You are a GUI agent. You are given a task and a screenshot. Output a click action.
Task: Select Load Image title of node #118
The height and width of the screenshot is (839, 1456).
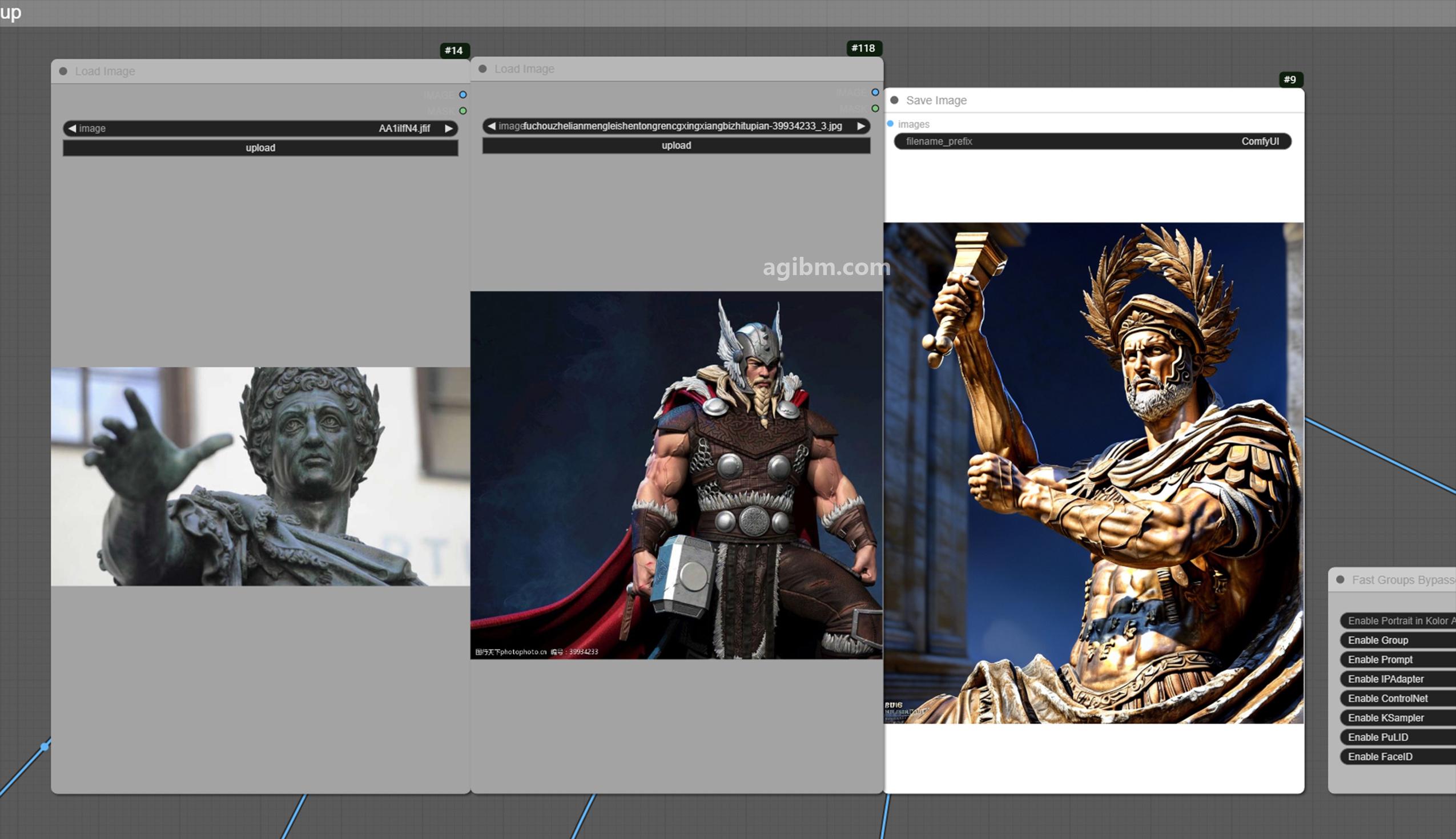point(525,69)
